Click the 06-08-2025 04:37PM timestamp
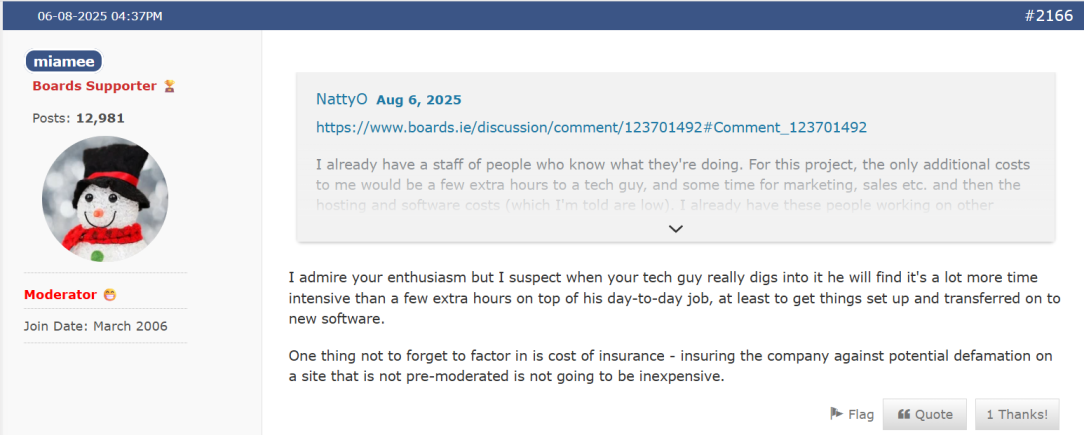 (x=100, y=16)
